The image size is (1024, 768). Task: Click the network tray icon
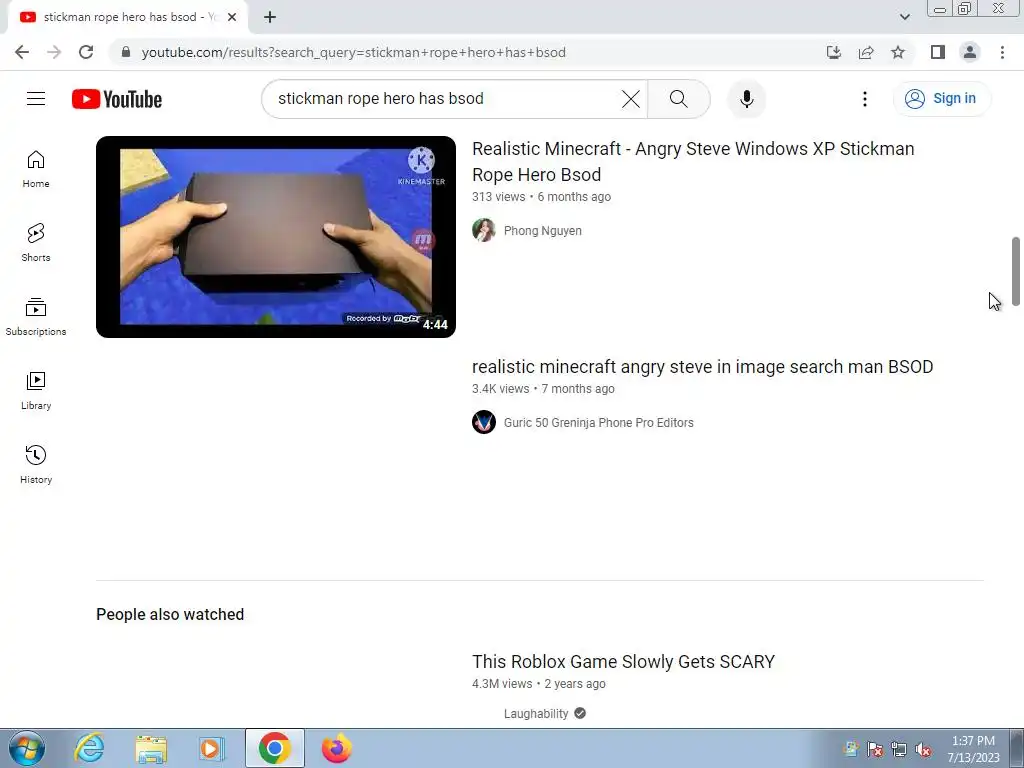pyautogui.click(x=899, y=750)
